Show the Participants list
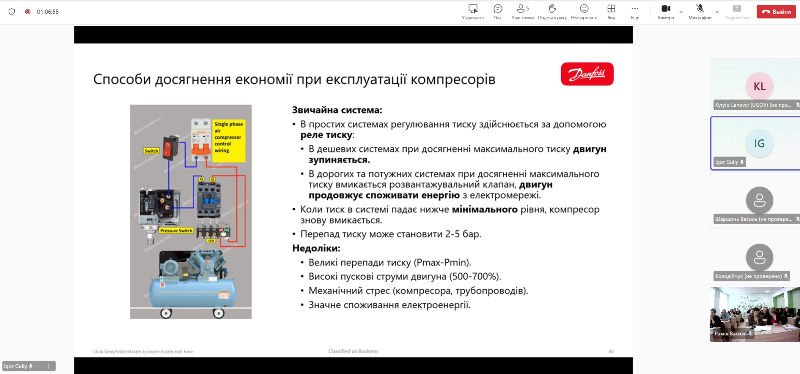 tap(522, 11)
